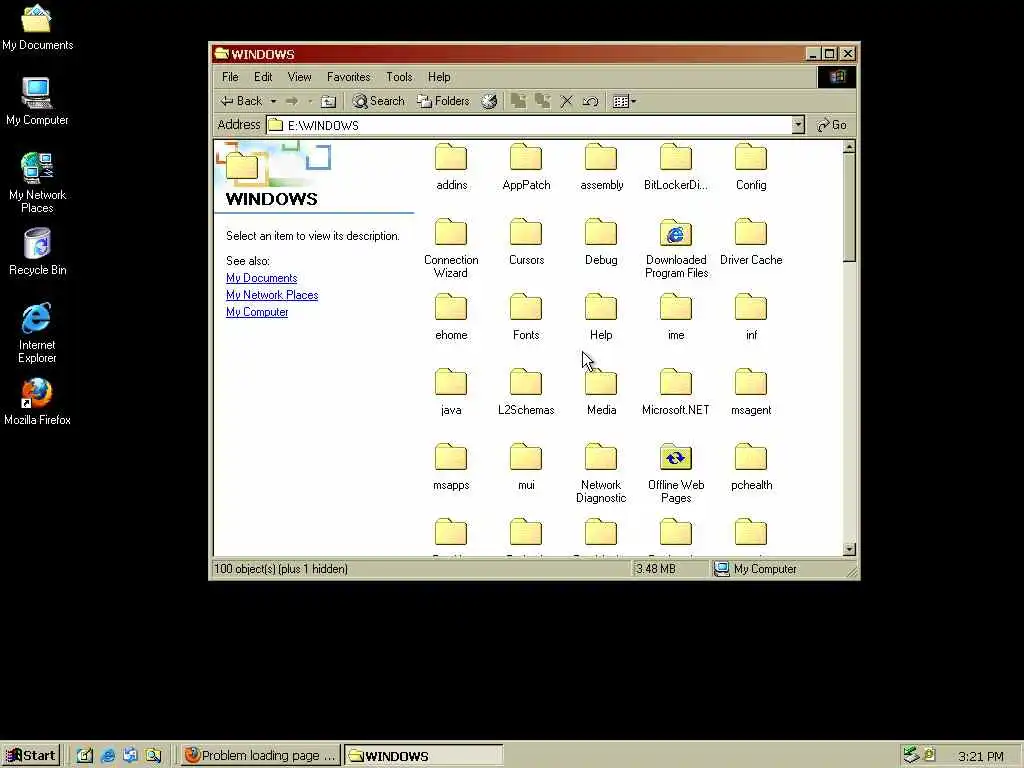Select the addins folder

tap(451, 167)
